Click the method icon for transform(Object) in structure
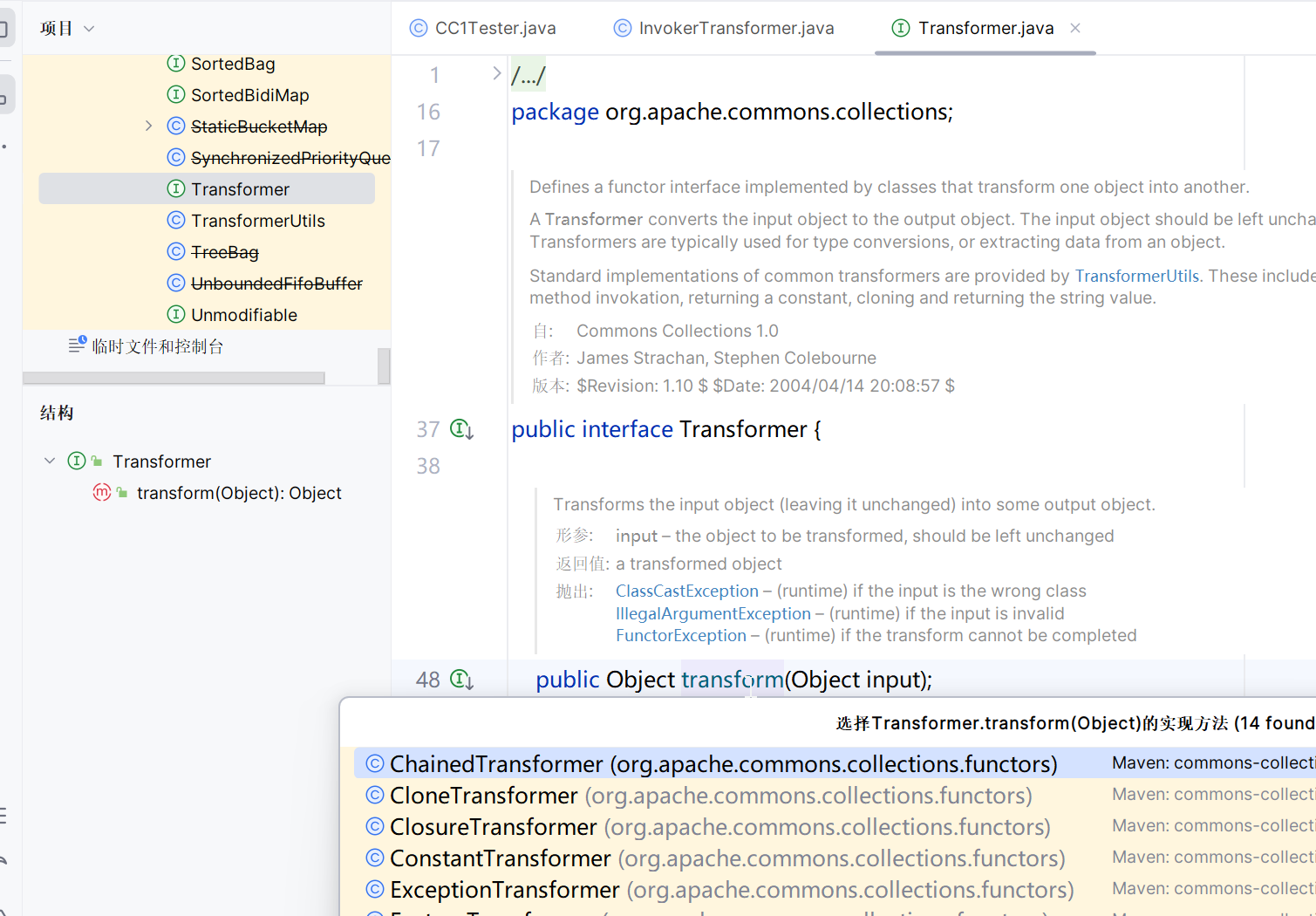 pyautogui.click(x=102, y=493)
